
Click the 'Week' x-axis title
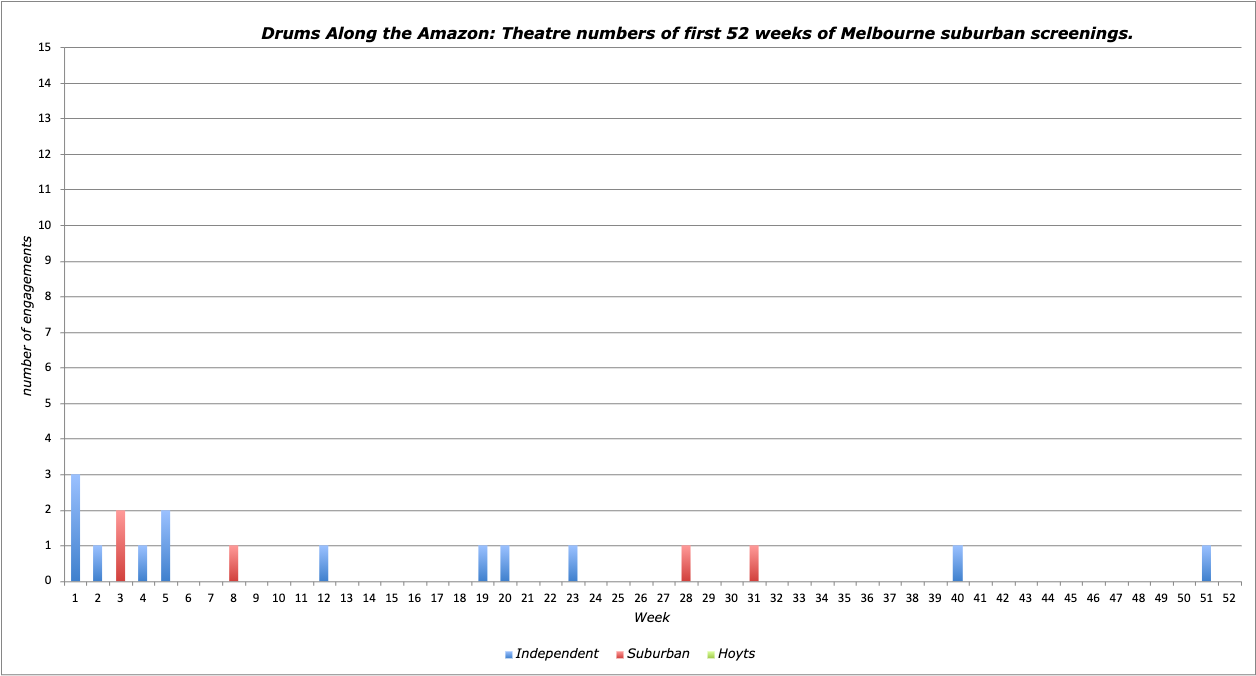click(x=652, y=617)
